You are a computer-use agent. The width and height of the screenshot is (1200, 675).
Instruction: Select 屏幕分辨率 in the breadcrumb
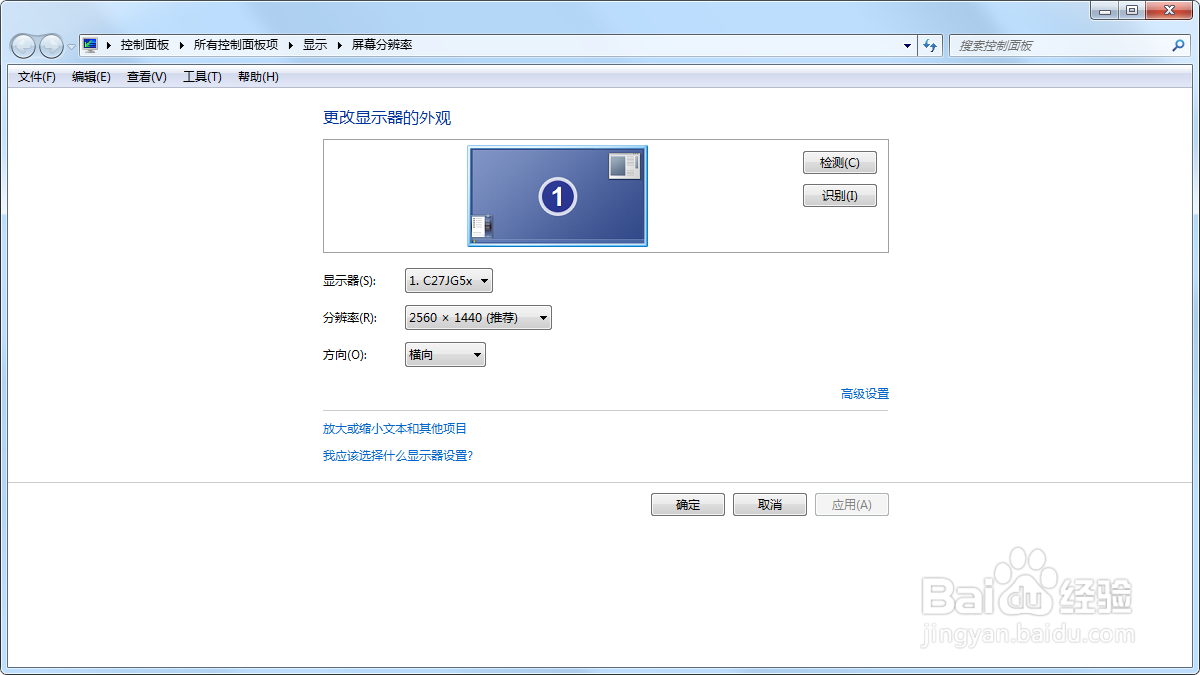coord(382,45)
